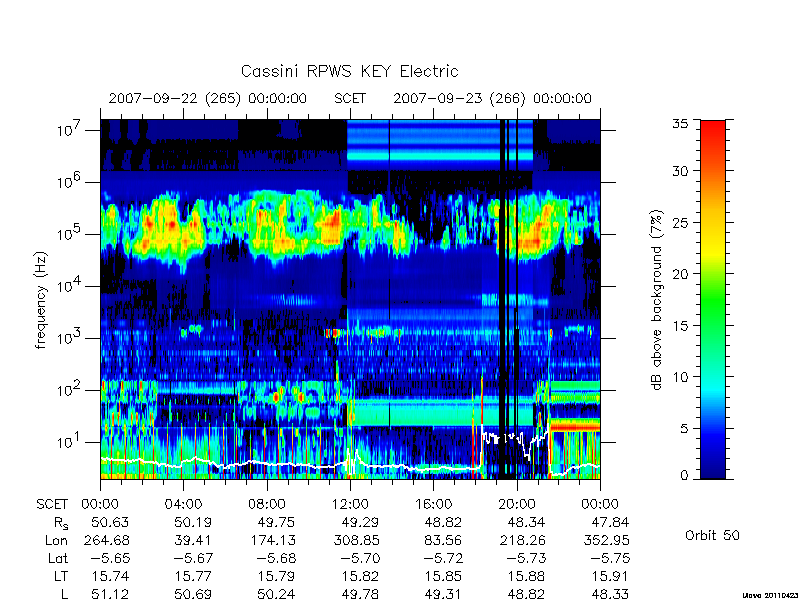Click the 20:00 time axis label
800x600 pixels.
[517, 504]
